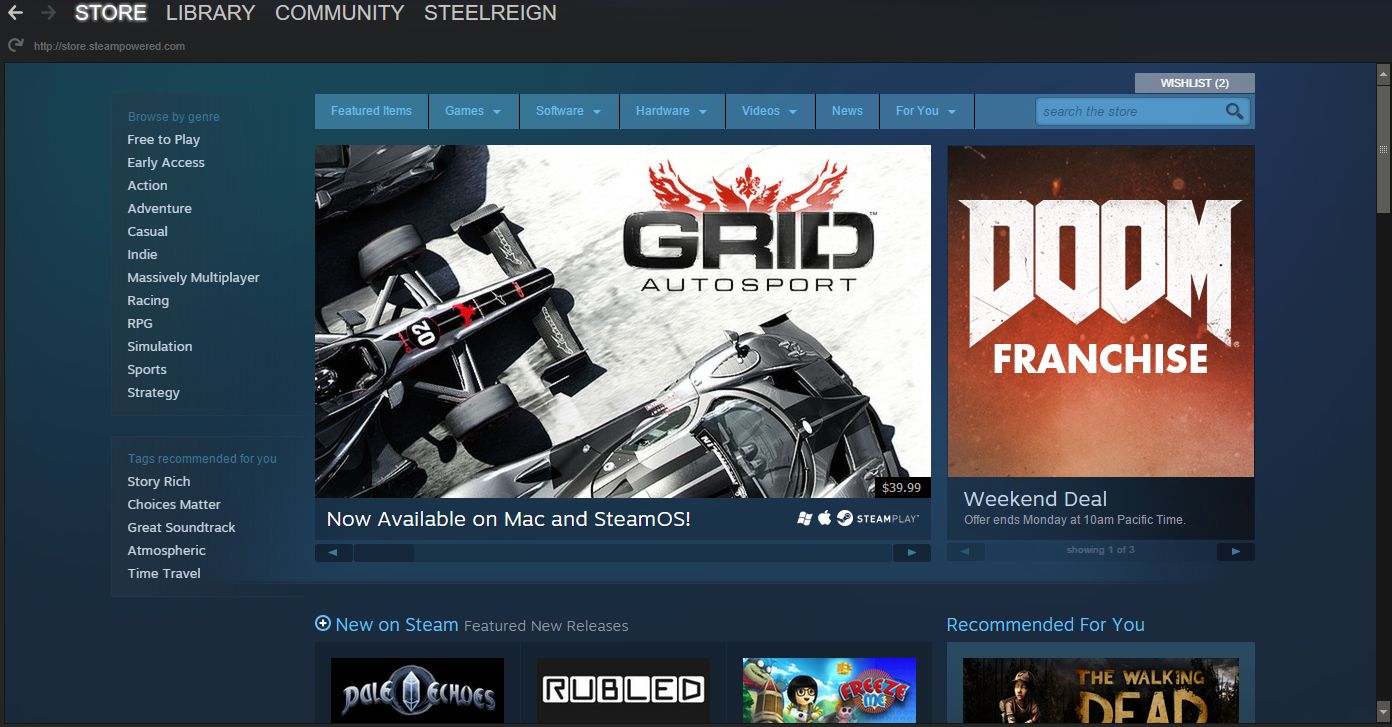1392x727 pixels.
Task: Show next featured item arrow under GRID
Action: point(911,552)
